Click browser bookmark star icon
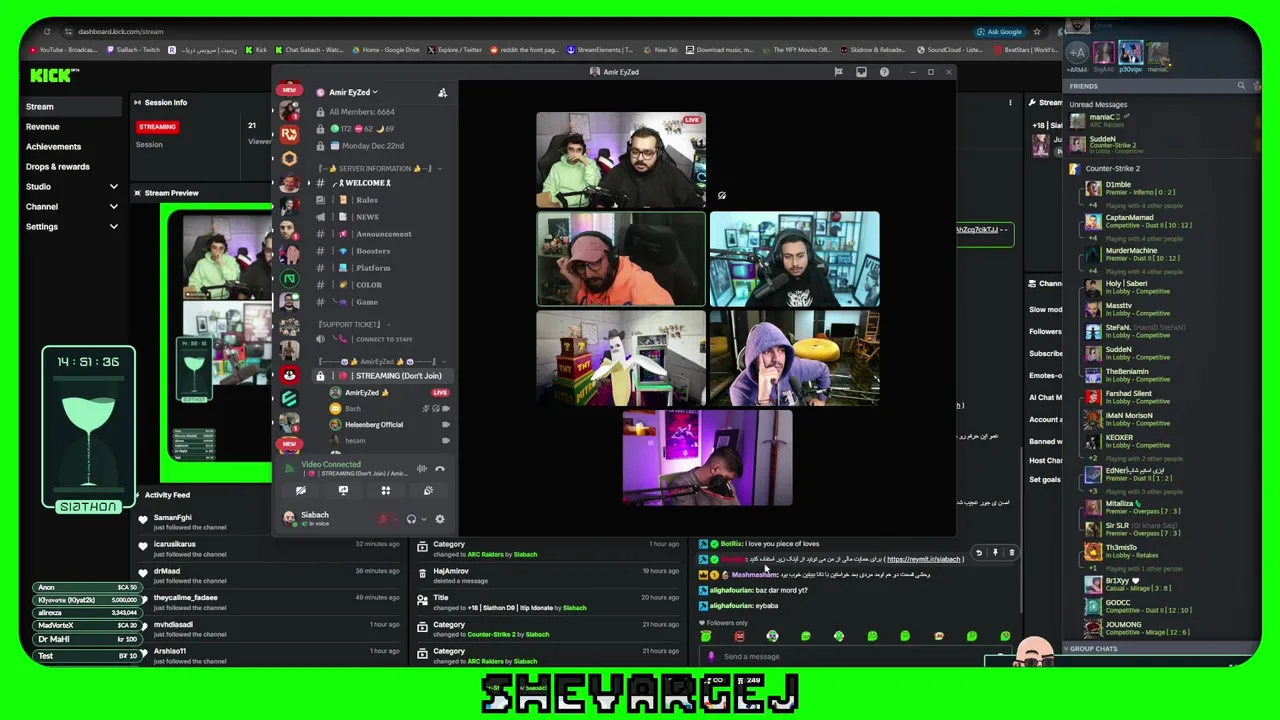The width and height of the screenshot is (1280, 720). pos(1037,31)
